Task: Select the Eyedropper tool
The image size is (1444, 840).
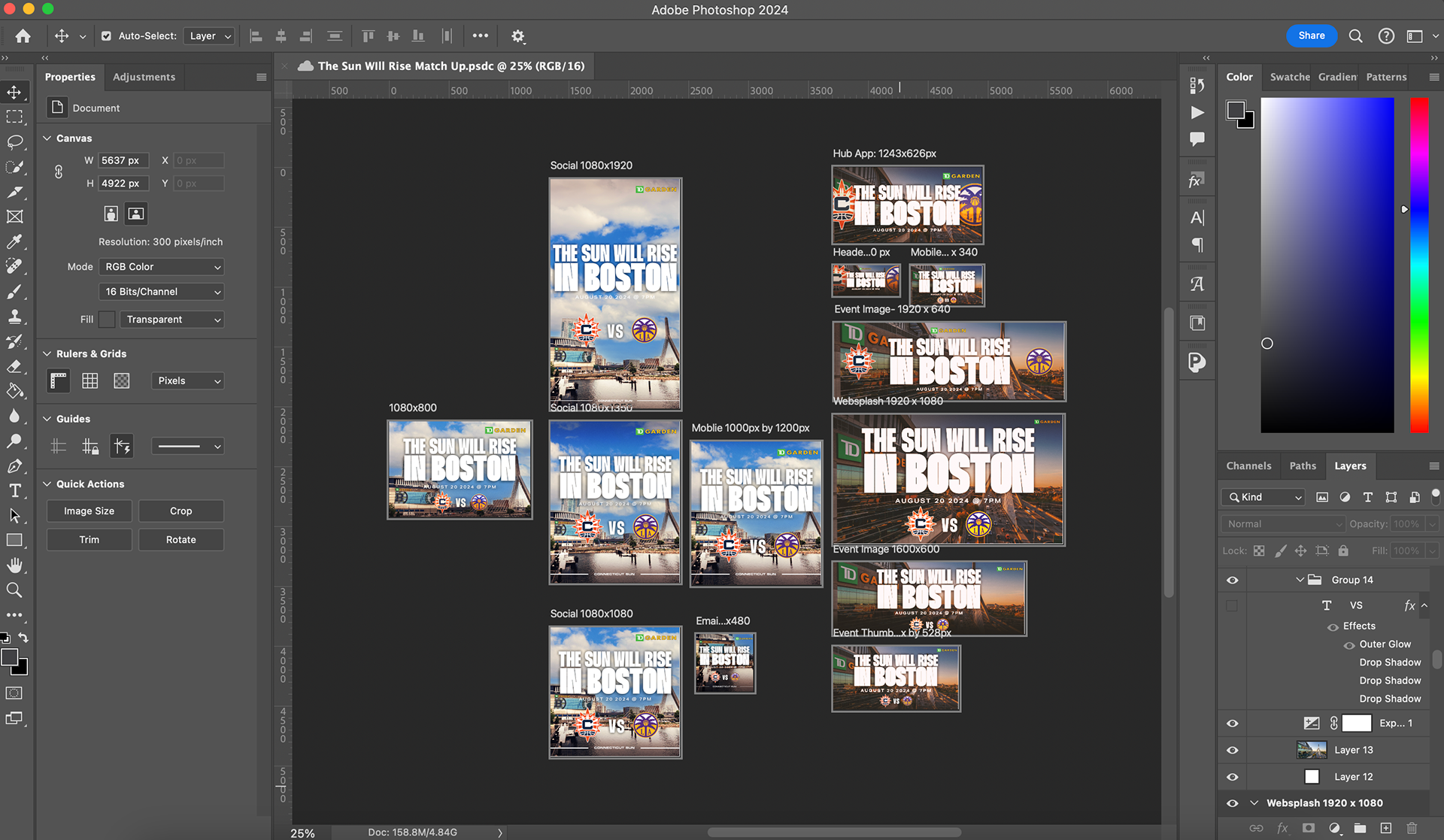Action: click(14, 241)
